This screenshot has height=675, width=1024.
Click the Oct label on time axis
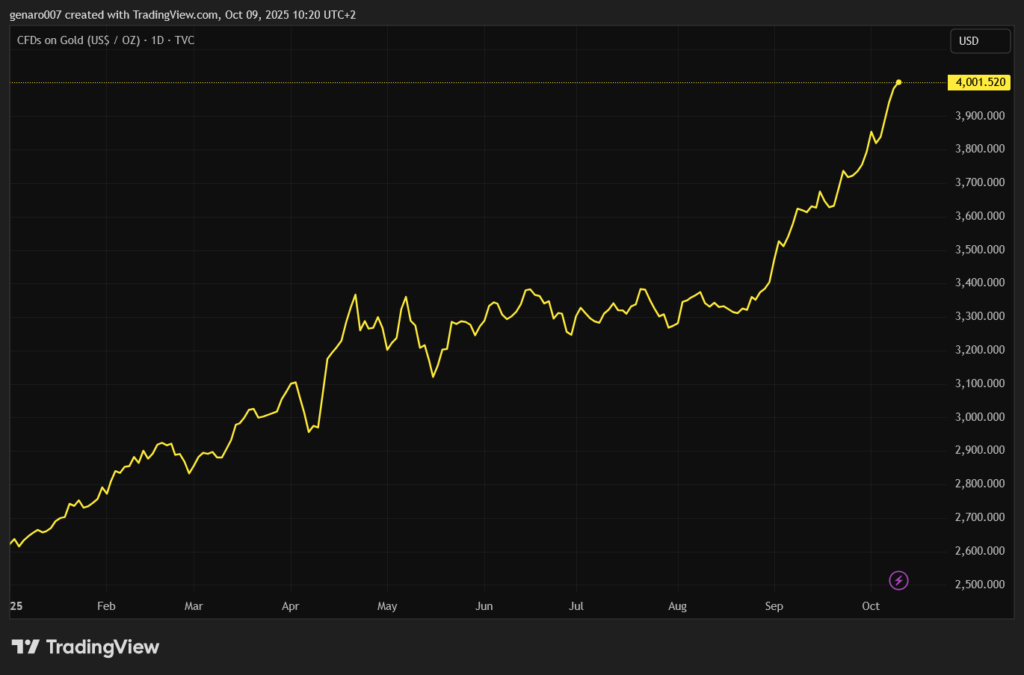[x=870, y=606]
